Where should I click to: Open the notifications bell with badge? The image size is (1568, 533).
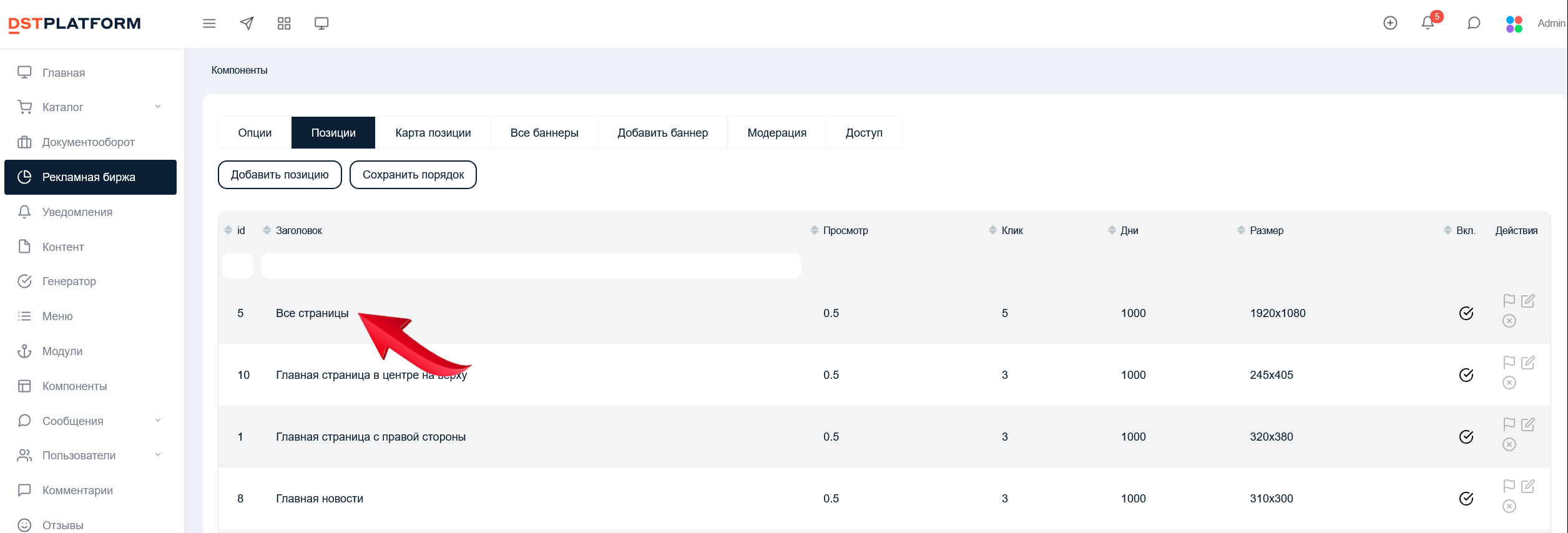[x=1428, y=23]
